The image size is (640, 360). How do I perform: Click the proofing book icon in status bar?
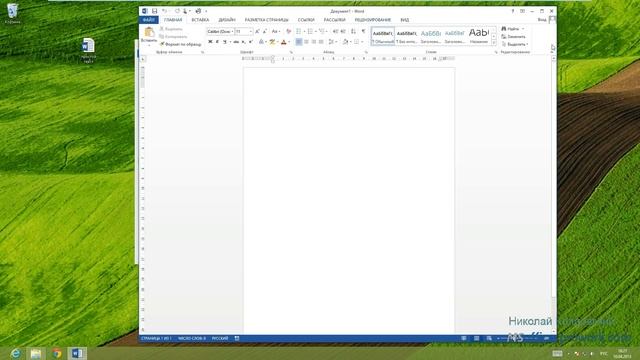coord(237,338)
